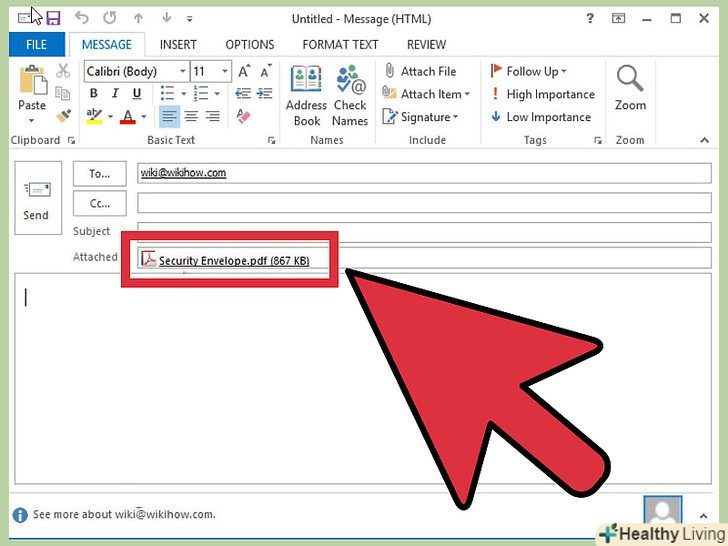Open the OPTIONS tab
Image resolution: width=728 pixels, height=546 pixels.
click(x=250, y=45)
